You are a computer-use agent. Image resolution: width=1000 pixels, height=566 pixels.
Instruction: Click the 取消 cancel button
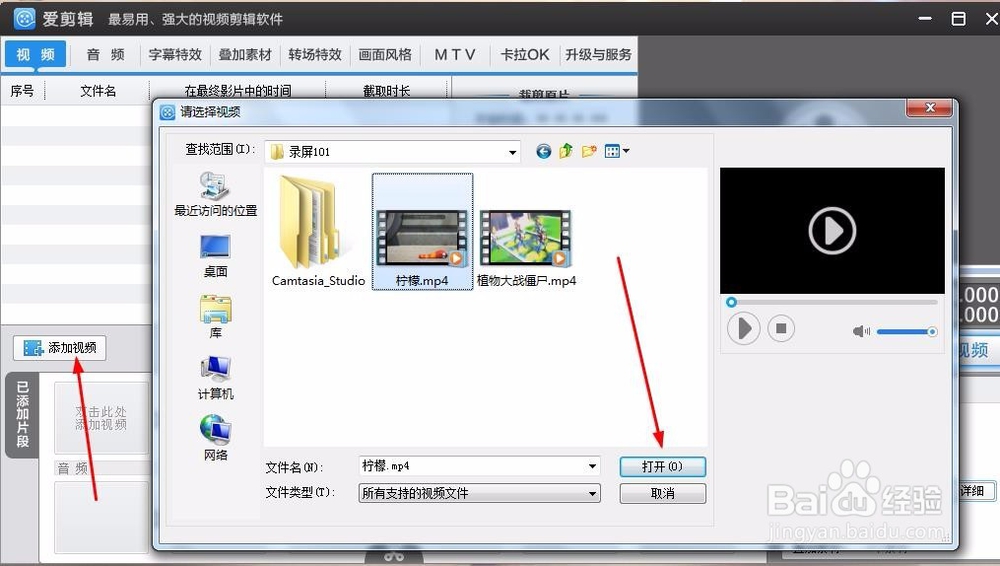point(663,493)
